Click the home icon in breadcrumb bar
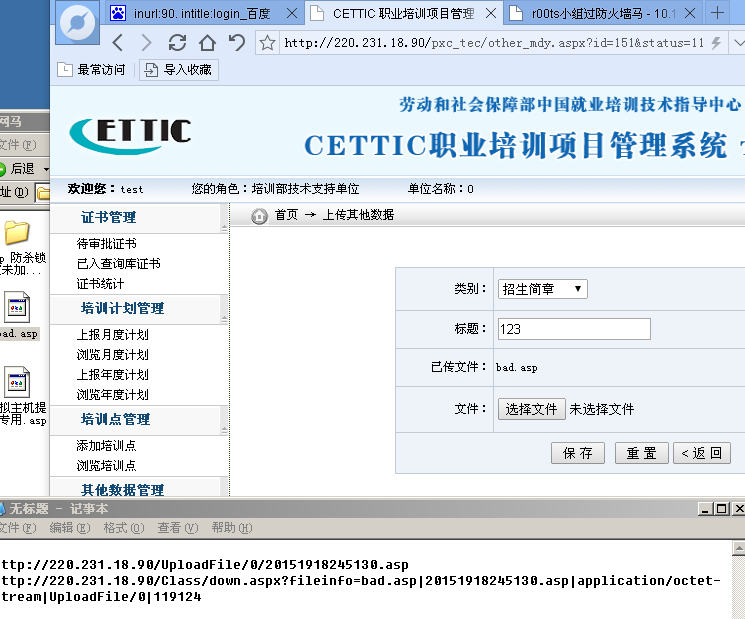Image resolution: width=745 pixels, height=619 pixels. tap(259, 216)
